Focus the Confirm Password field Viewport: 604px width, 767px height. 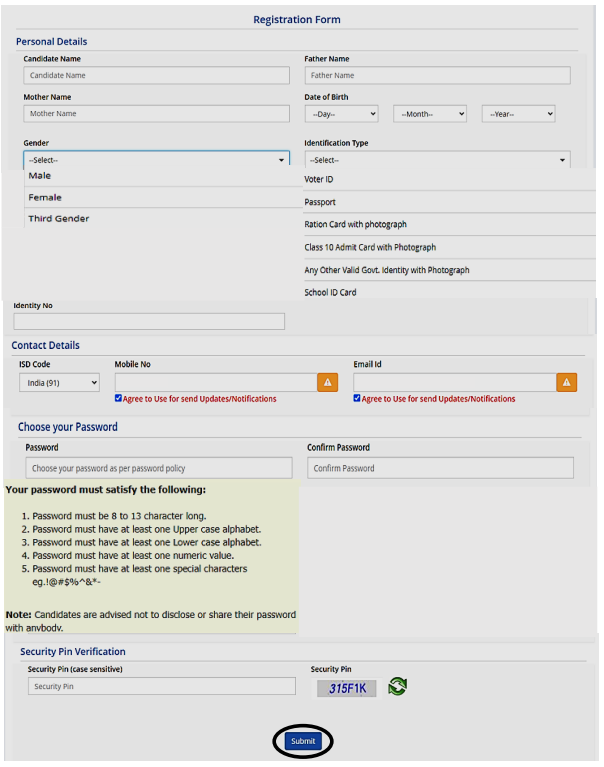click(440, 468)
